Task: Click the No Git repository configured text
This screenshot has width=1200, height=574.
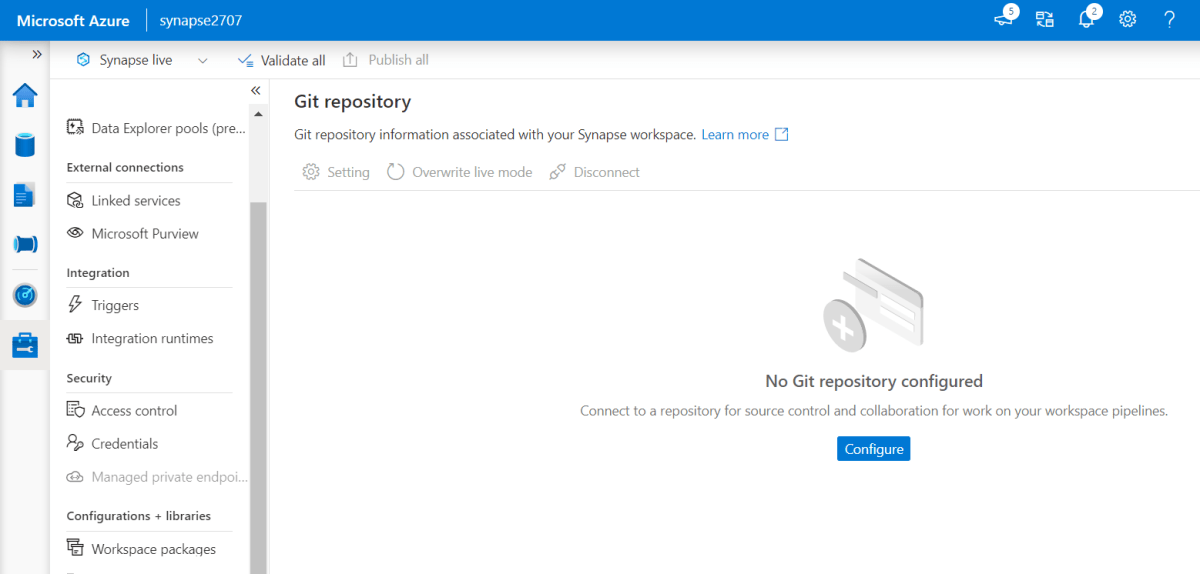Action: 874,381
